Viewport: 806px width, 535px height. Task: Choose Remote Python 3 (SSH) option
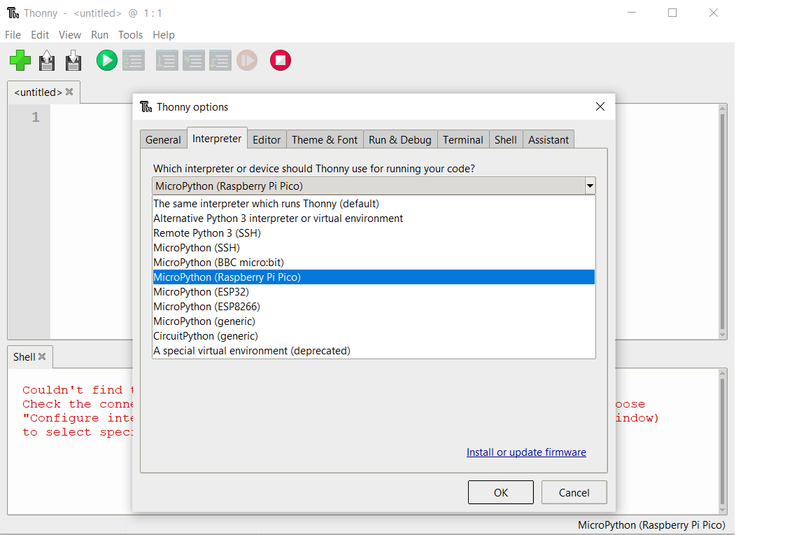(374, 233)
